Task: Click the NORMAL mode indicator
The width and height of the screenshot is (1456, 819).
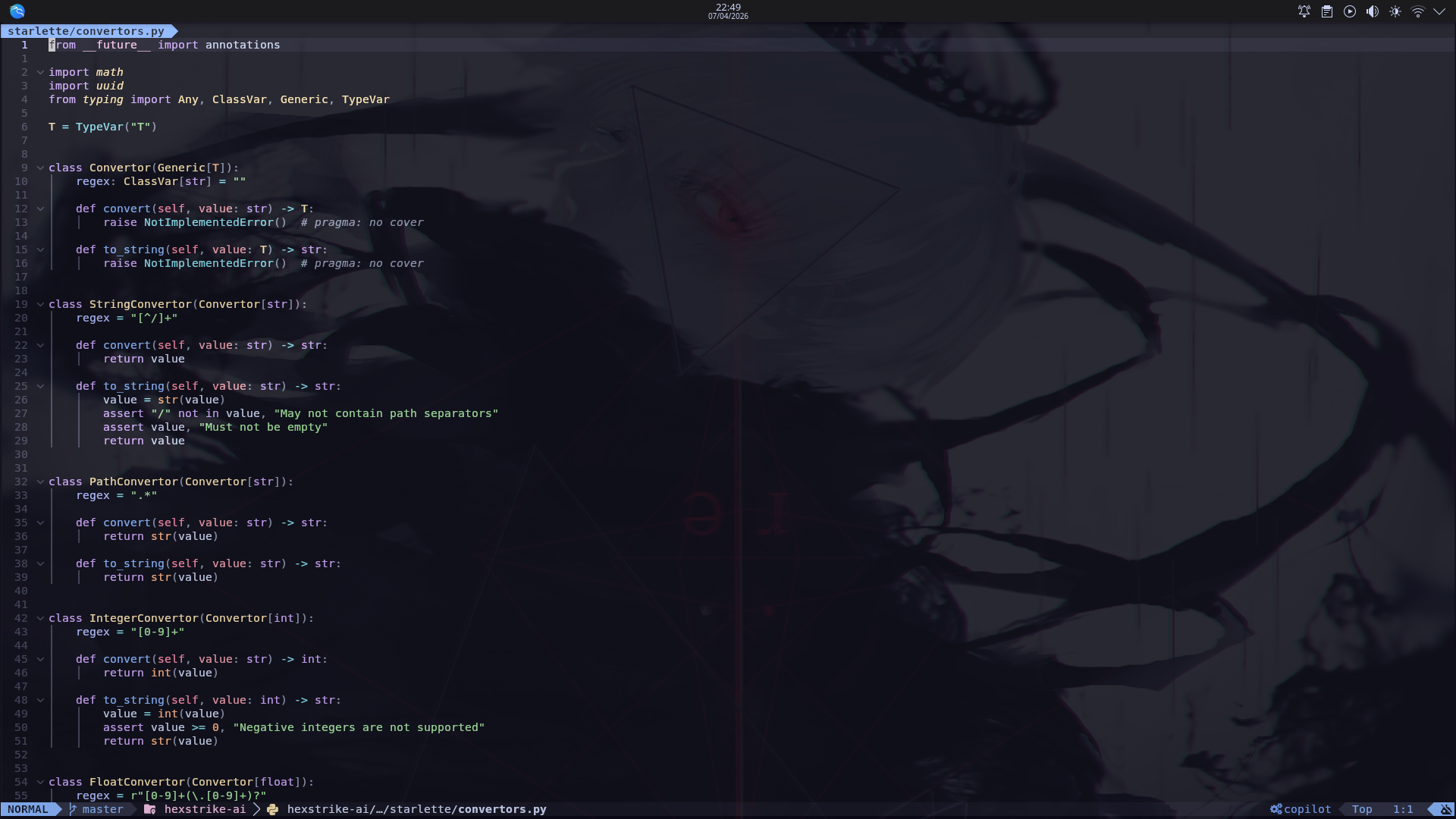Action: click(x=28, y=809)
